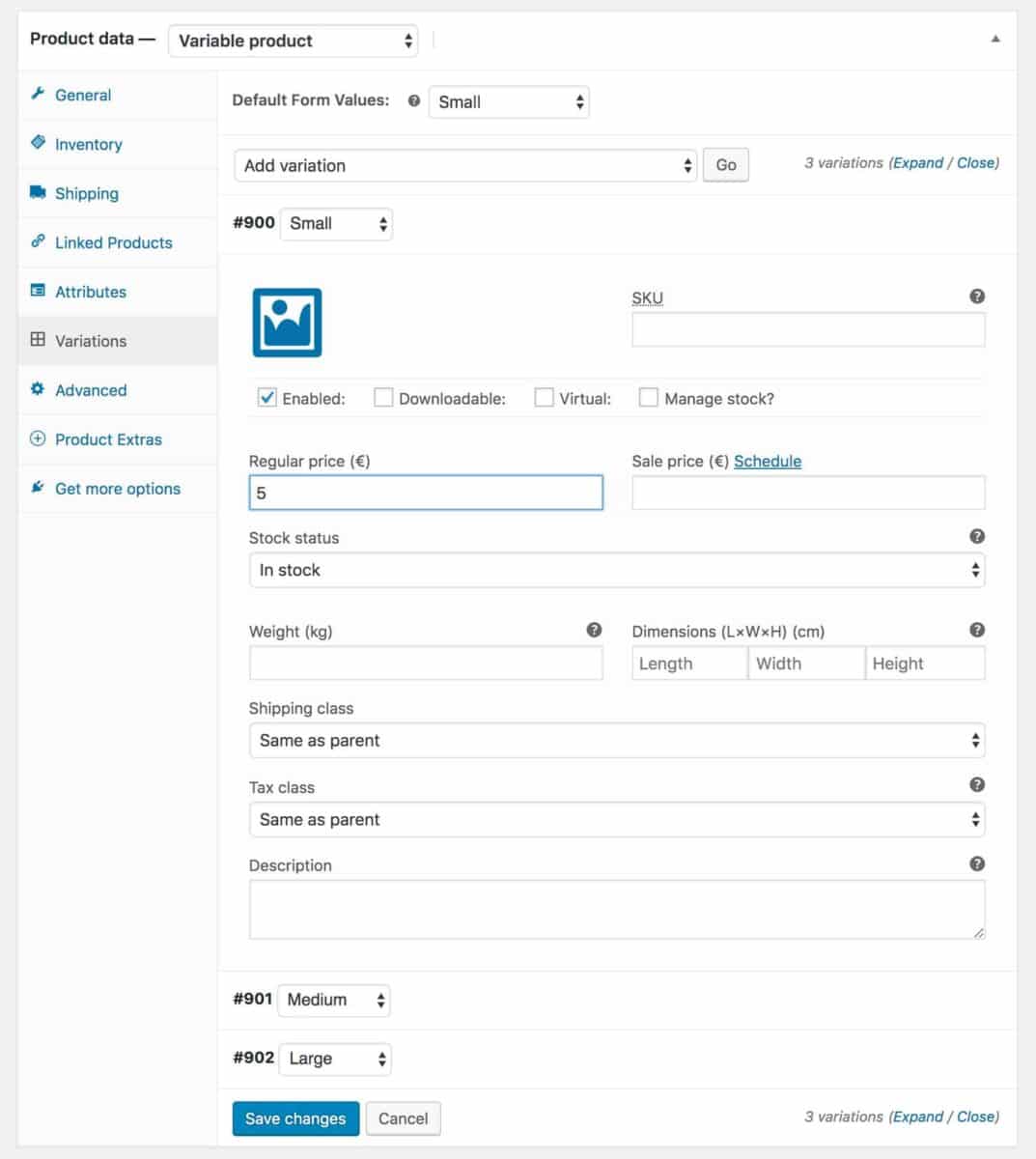Click the Stock status help icon
1036x1159 pixels.
pyautogui.click(x=977, y=536)
